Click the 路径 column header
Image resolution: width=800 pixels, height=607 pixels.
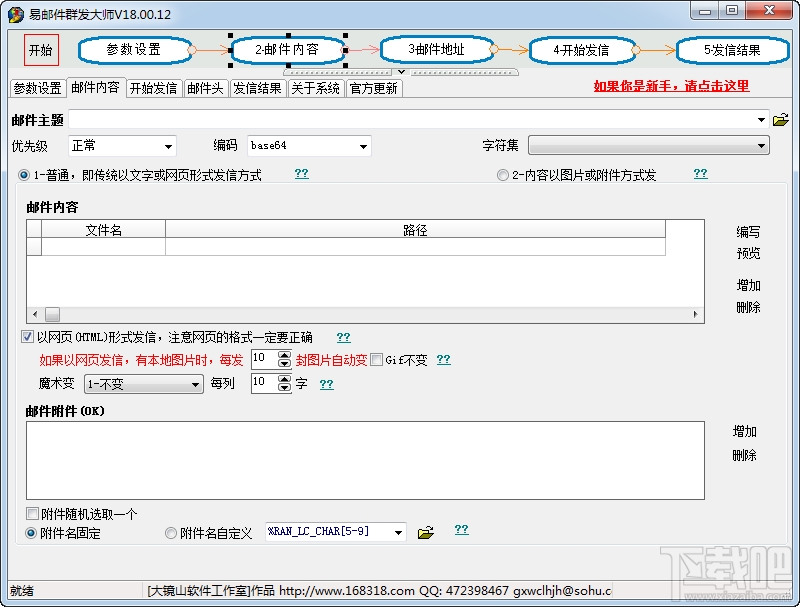pyautogui.click(x=415, y=230)
